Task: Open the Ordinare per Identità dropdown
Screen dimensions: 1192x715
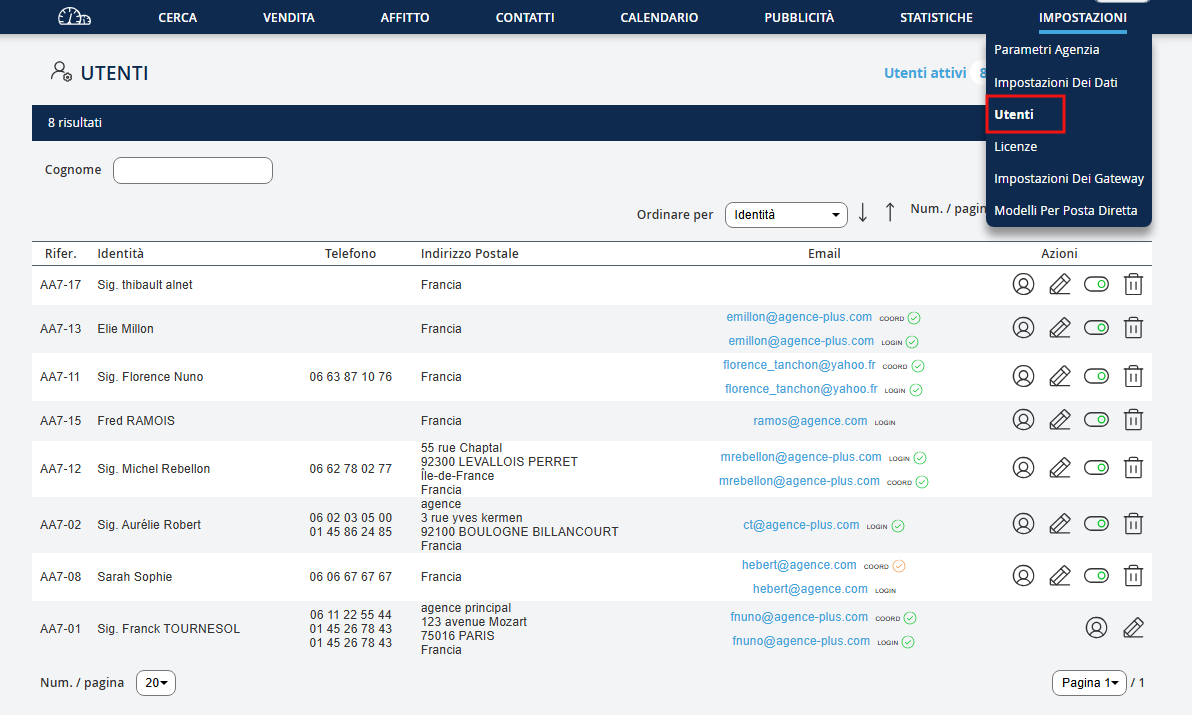Action: pos(786,214)
